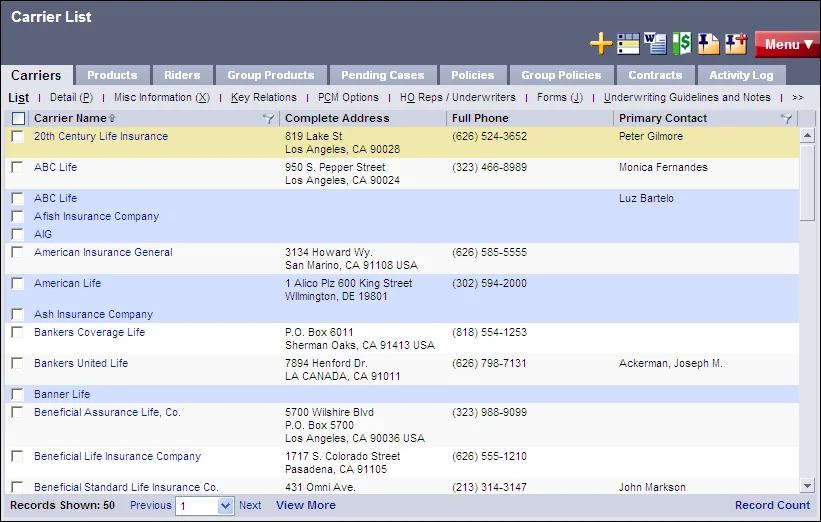Open the Riders tab
821x522 pixels.
[182, 75]
